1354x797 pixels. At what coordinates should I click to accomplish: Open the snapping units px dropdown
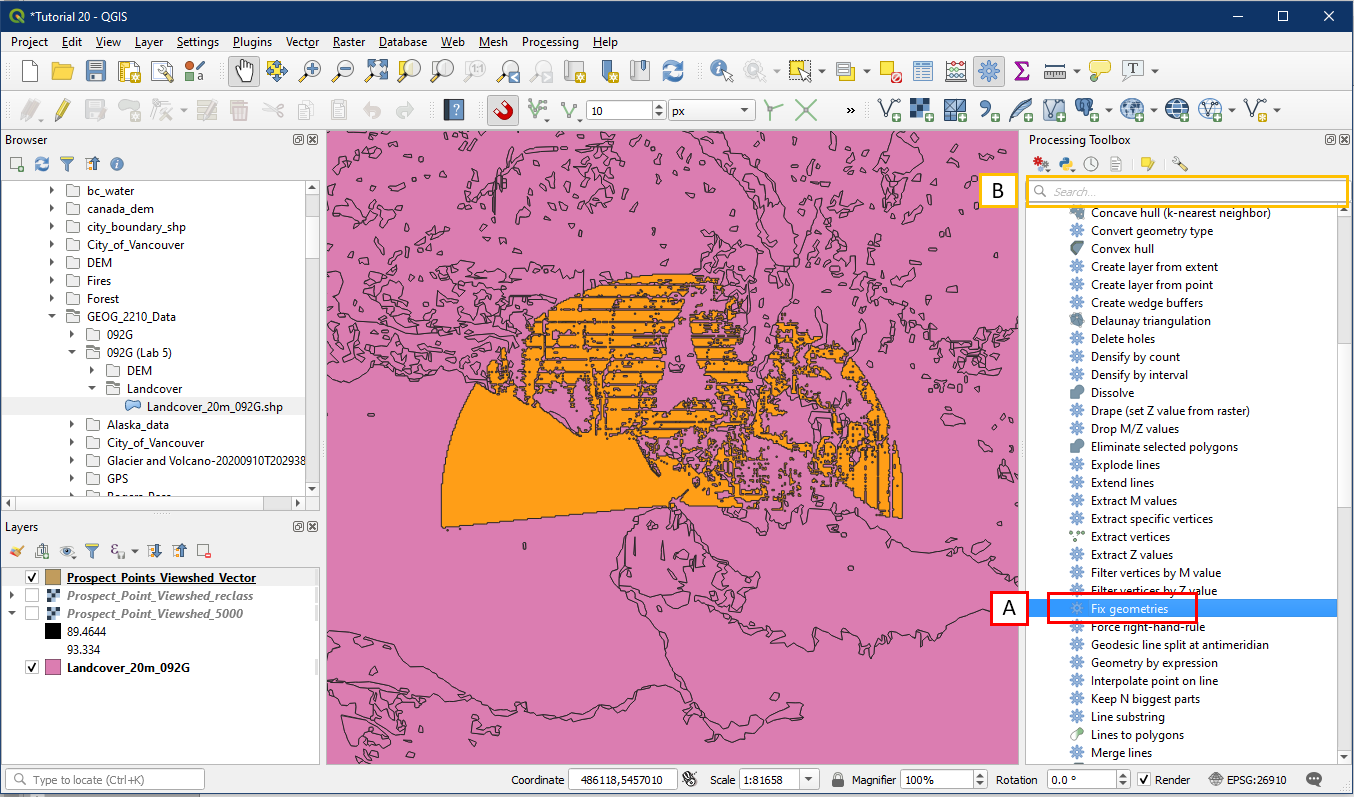712,110
